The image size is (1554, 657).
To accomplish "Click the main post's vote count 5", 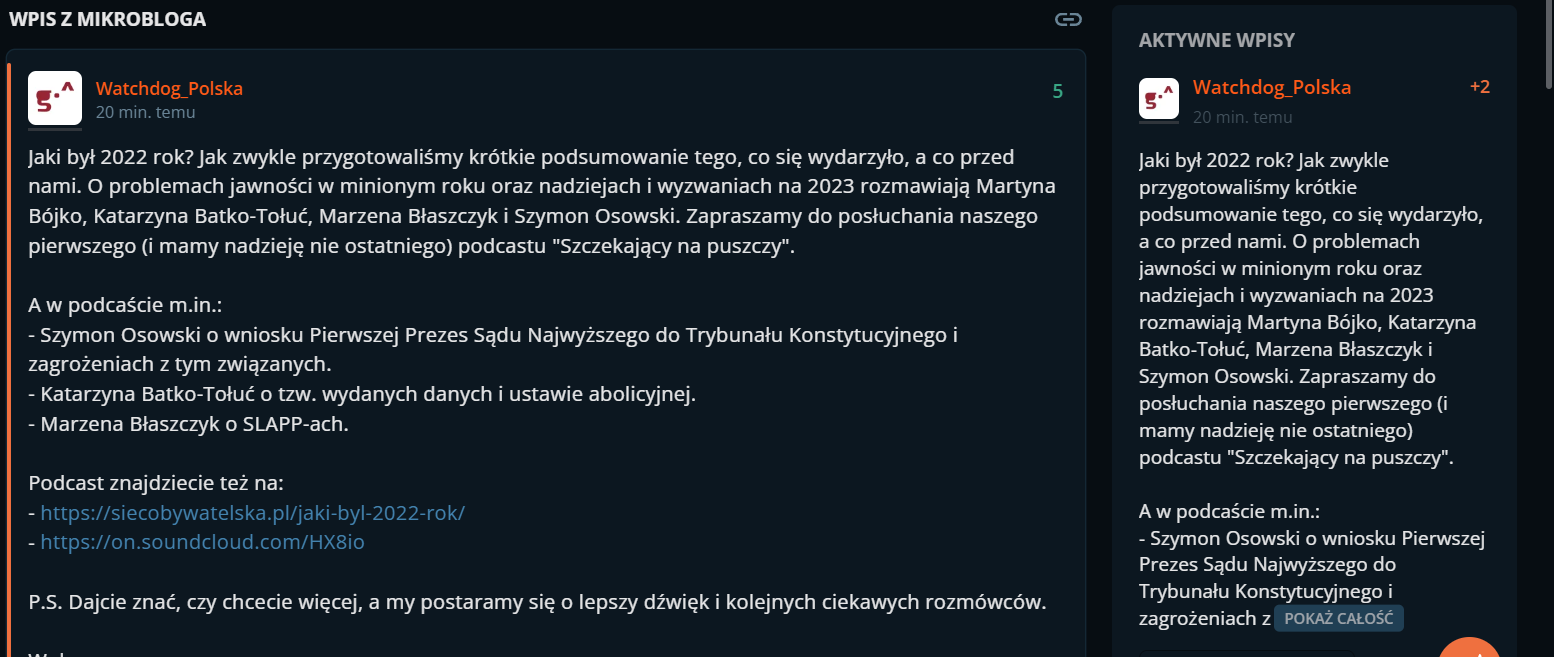I will [1057, 92].
